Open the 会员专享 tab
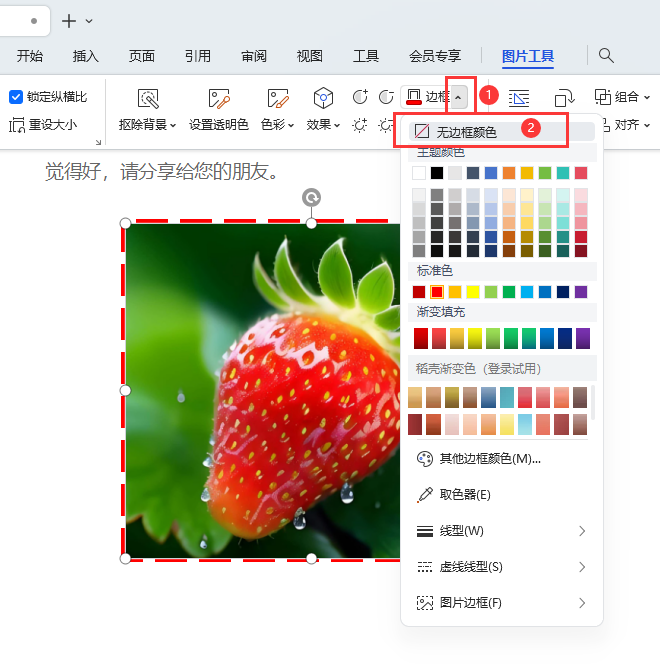The image size is (660, 664). 435,56
